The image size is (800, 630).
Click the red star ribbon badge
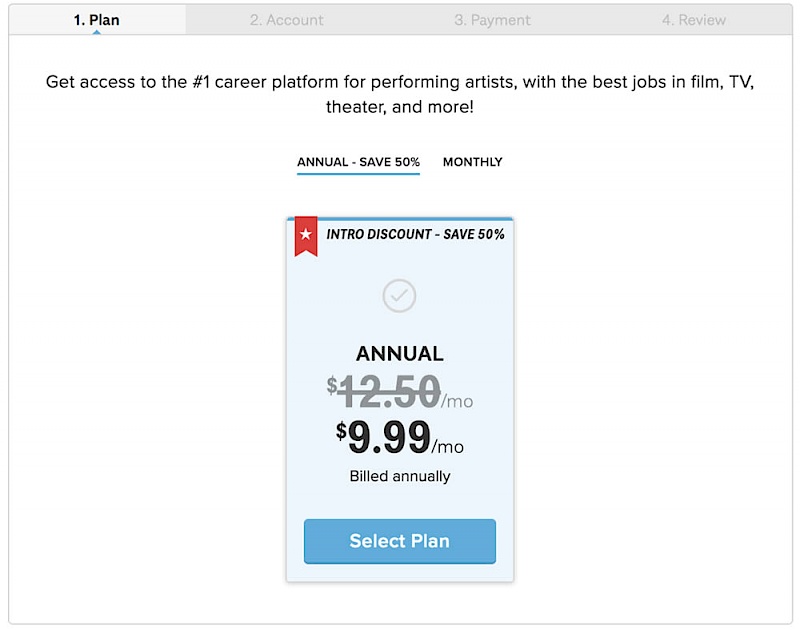(306, 235)
